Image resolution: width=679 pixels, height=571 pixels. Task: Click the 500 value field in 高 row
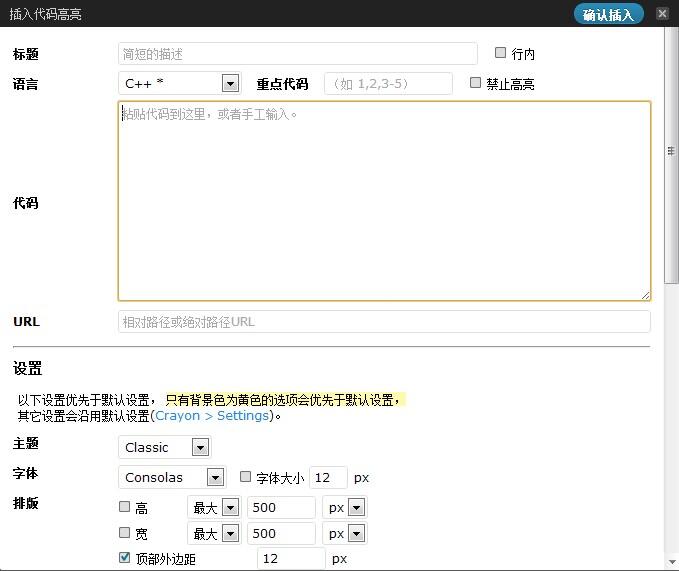281,507
